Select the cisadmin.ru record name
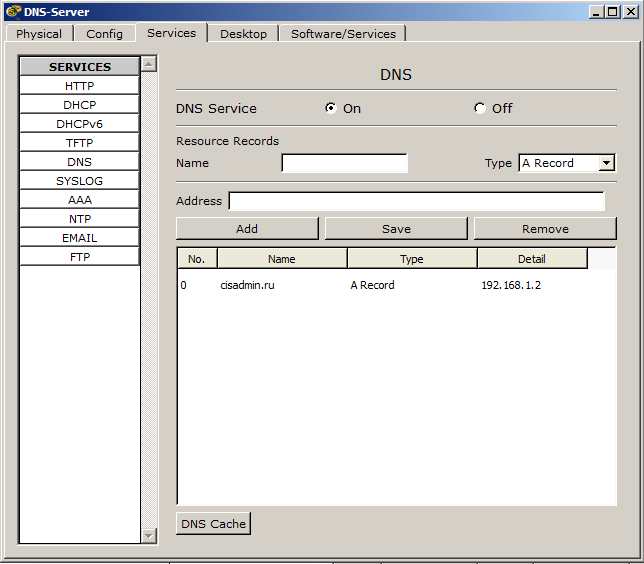Screen dimensions: 644x564 click(x=247, y=285)
